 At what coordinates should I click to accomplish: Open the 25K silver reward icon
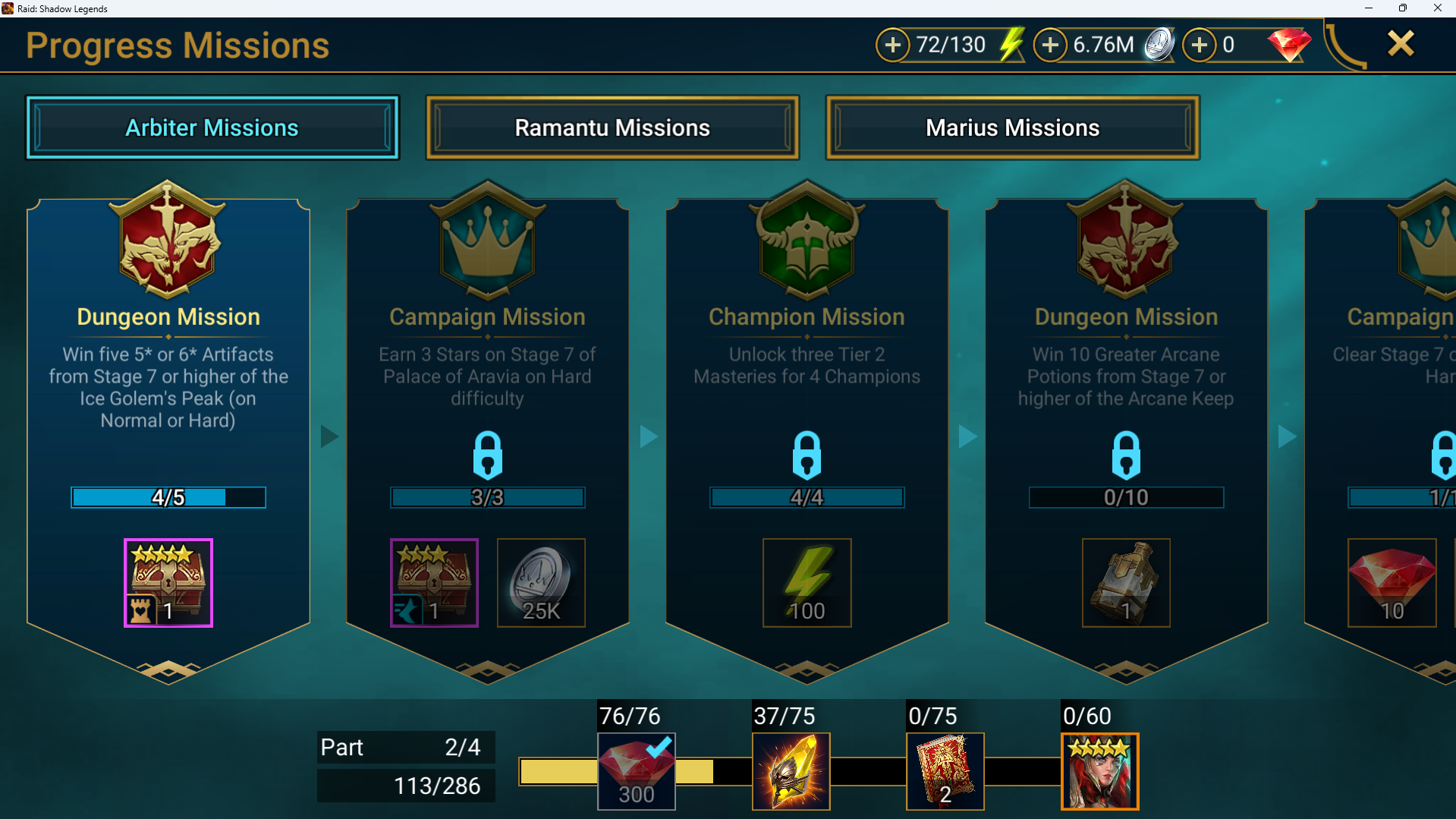click(541, 583)
